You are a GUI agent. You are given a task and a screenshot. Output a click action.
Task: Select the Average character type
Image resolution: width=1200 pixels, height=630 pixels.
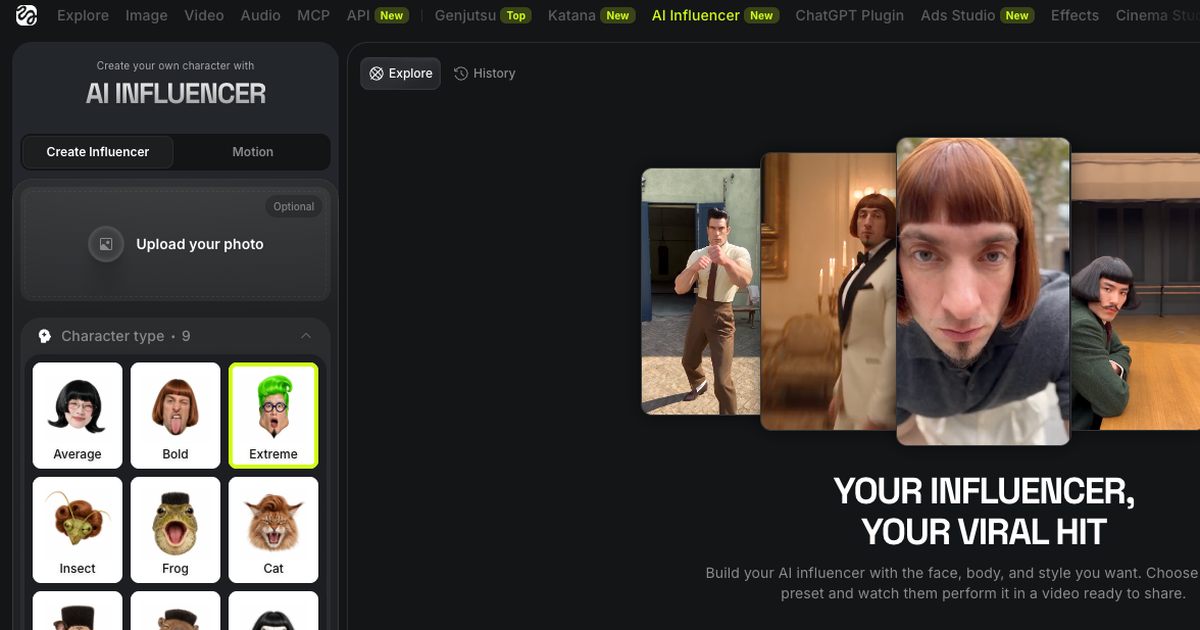[78, 415]
